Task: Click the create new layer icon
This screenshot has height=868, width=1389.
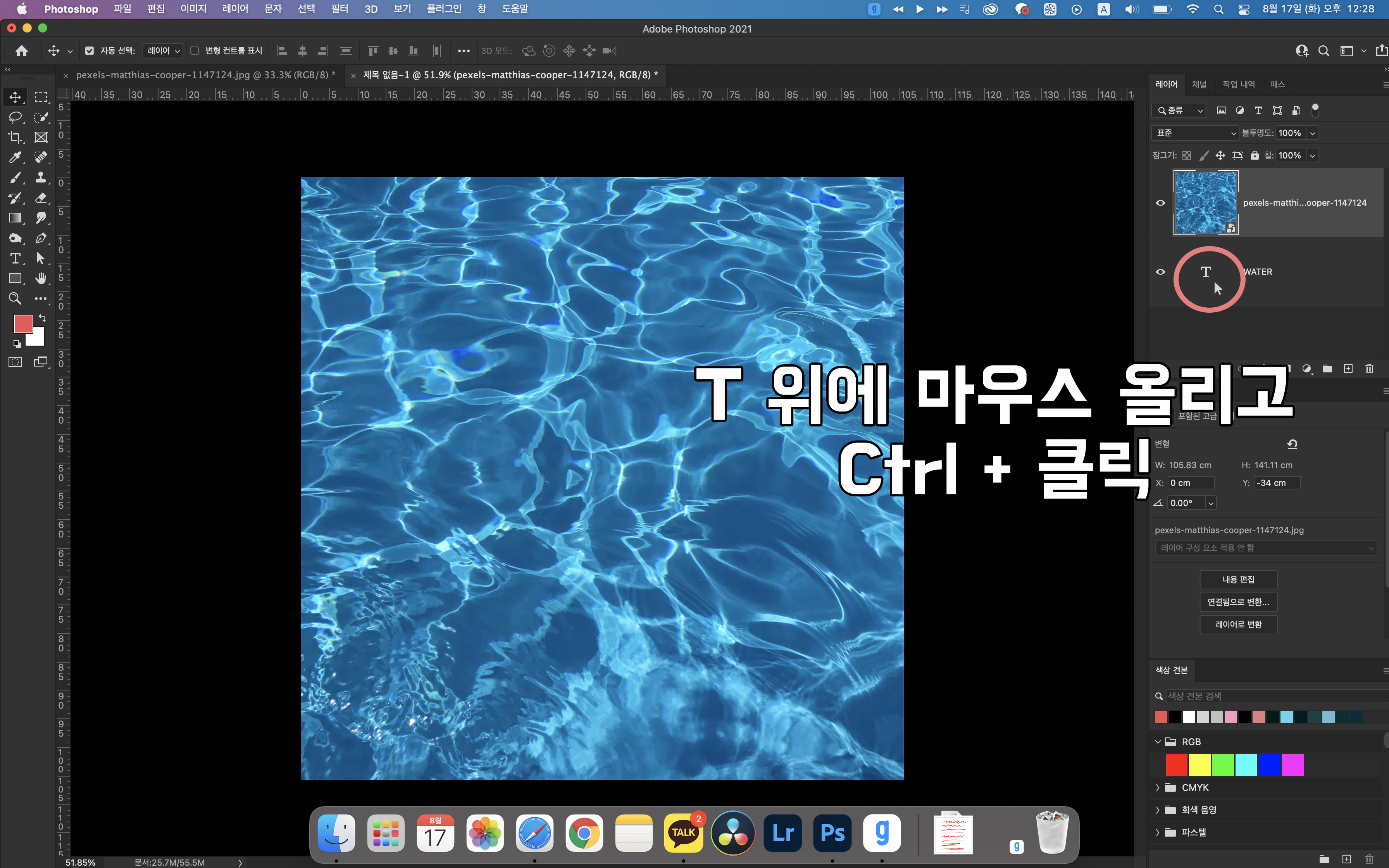Action: (x=1348, y=369)
